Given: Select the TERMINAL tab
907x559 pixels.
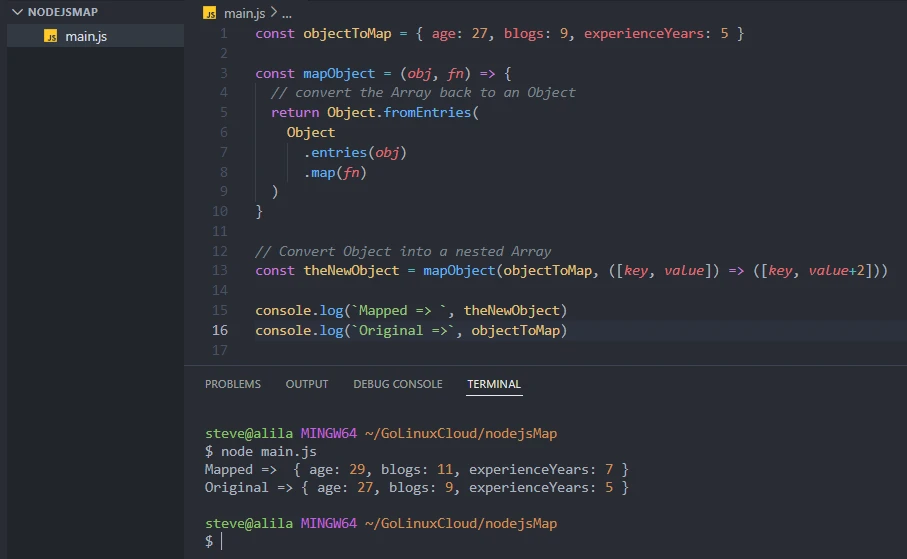Looking at the screenshot, I should 494,384.
